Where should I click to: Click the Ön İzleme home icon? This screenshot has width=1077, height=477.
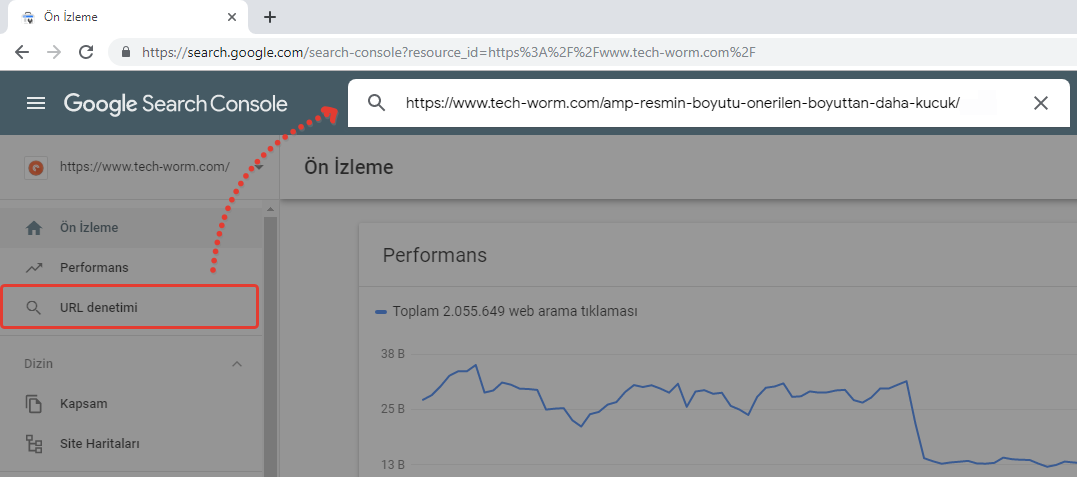point(34,228)
